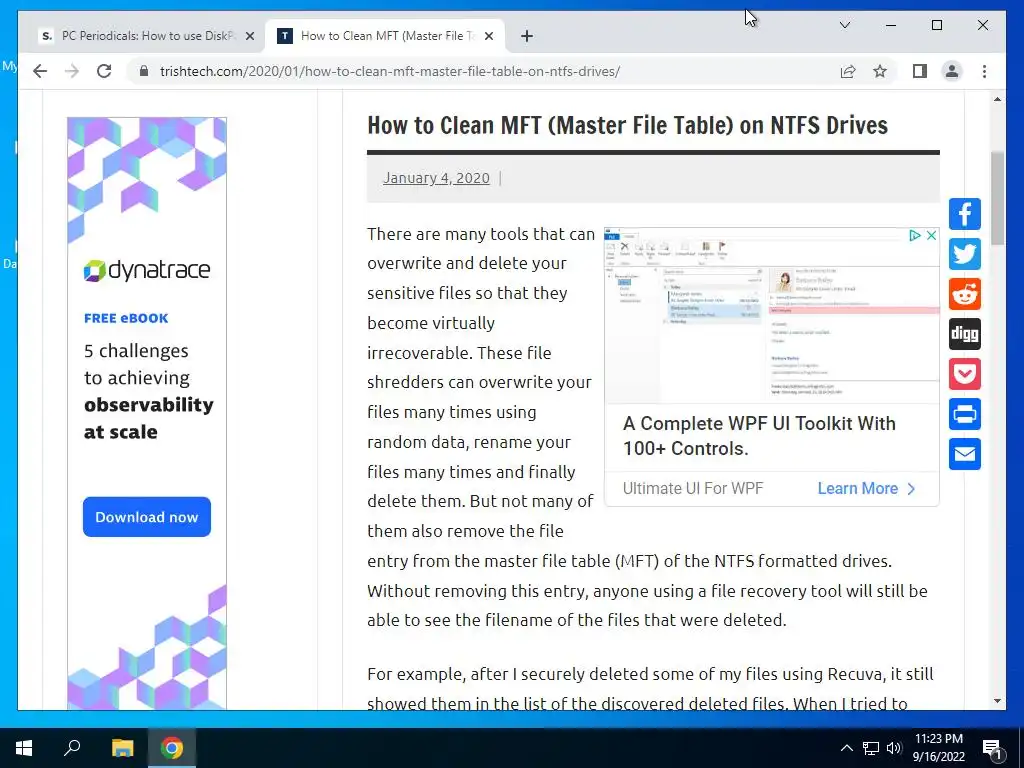The image size is (1024, 768).
Task: Open network status tray icon
Action: [871, 748]
